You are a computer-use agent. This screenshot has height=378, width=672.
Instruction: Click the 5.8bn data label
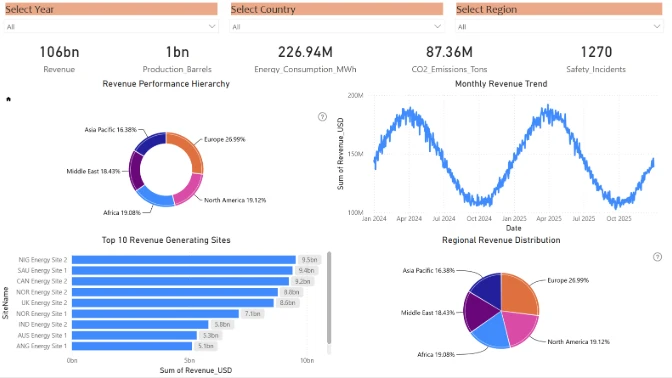coord(222,324)
